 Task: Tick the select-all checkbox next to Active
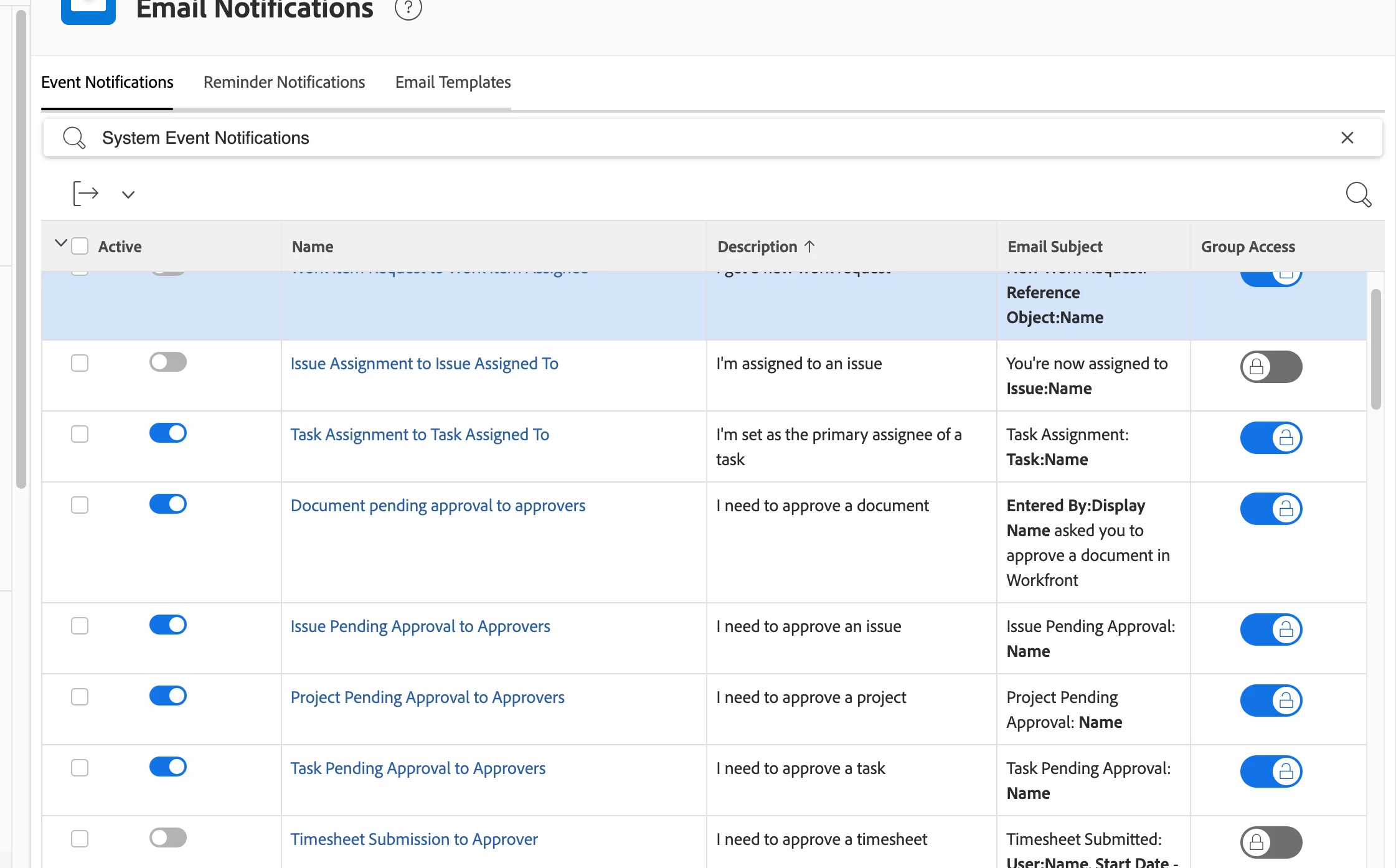pos(80,246)
